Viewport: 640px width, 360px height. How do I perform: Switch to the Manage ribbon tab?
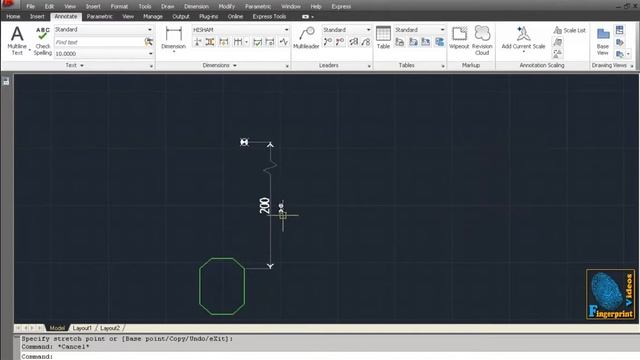tap(153, 16)
